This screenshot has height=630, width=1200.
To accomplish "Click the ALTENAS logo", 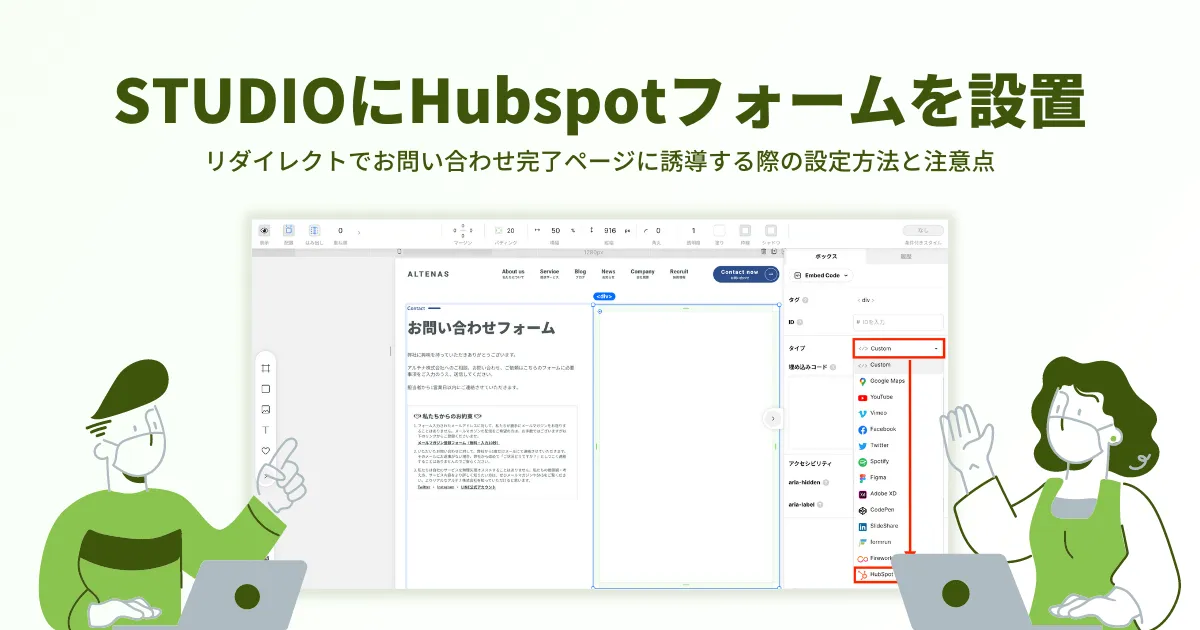I will (428, 273).
